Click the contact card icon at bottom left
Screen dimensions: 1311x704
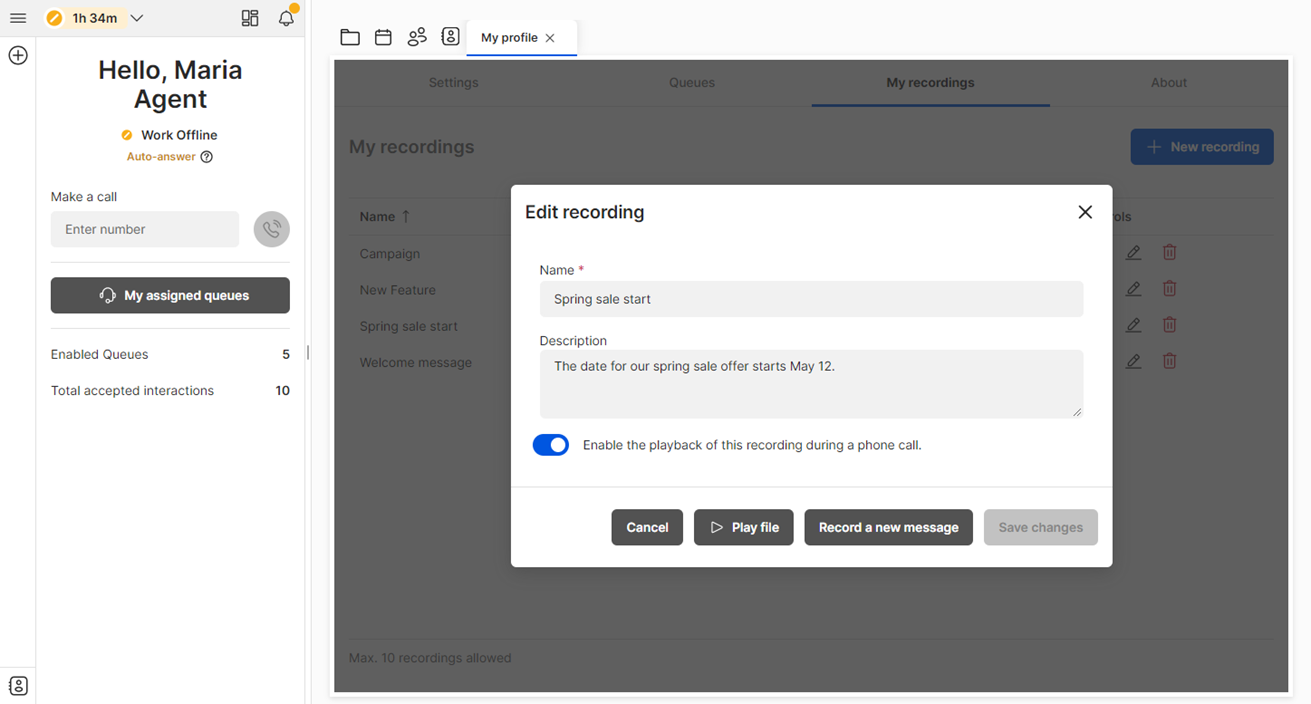coord(18,686)
